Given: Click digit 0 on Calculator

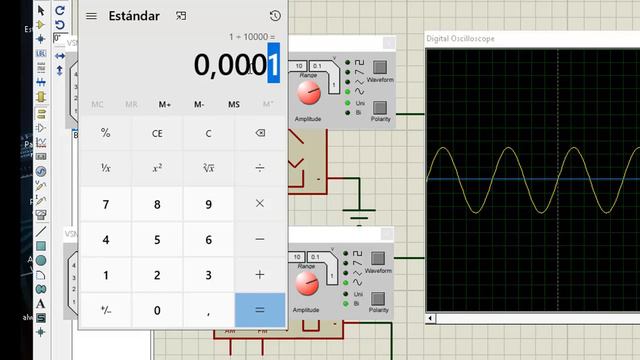Looking at the screenshot, I should coord(157,310).
